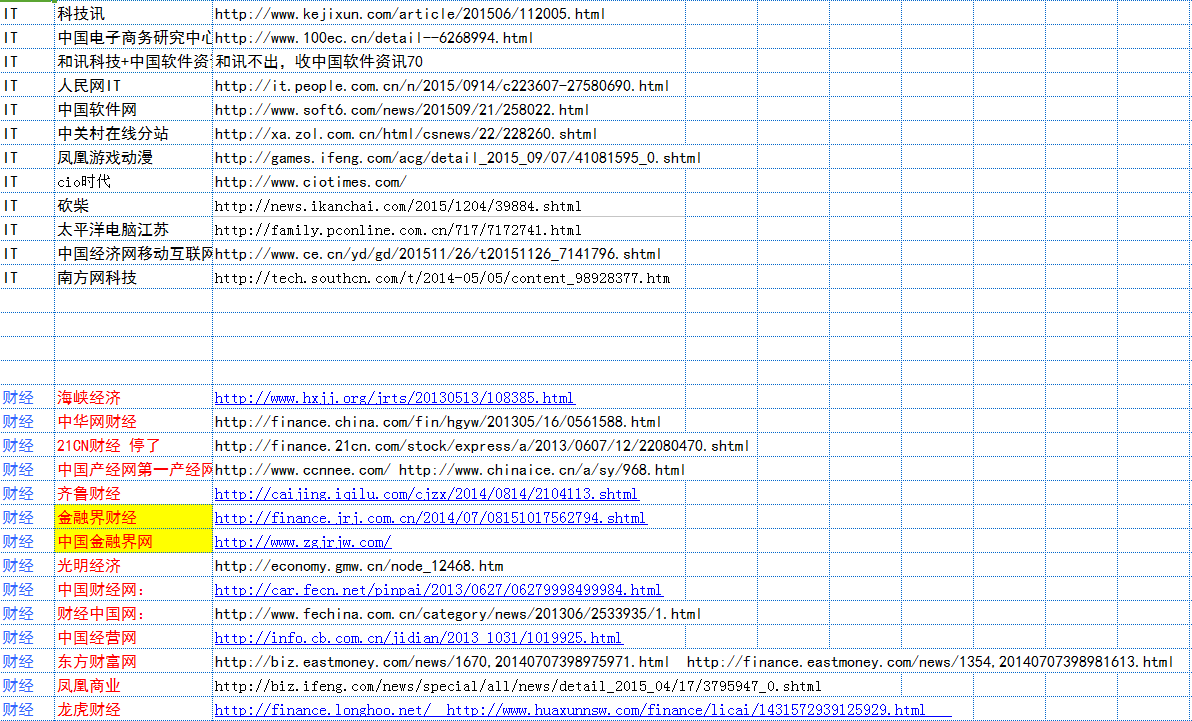Viewport: 1192px width, 721px height.
Task: Click the 太平洋电脑江苏 cell
Action: (134, 230)
